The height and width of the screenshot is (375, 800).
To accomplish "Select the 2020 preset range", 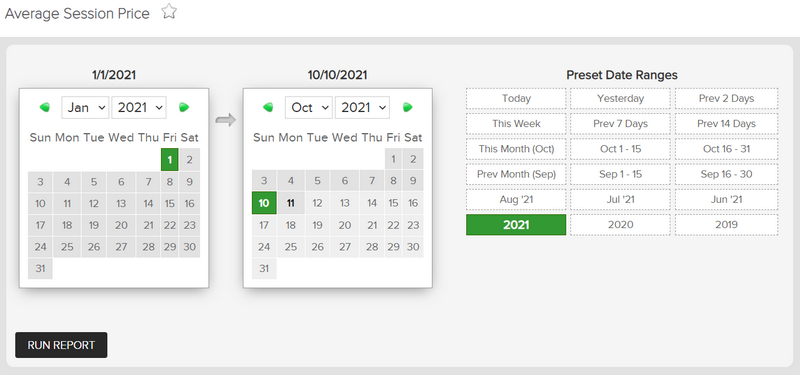I will [x=620, y=224].
